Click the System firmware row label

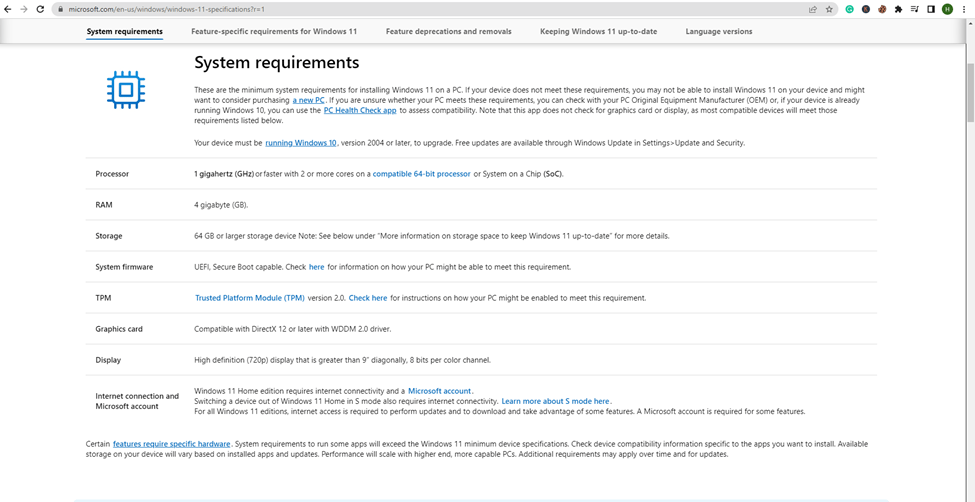(x=124, y=267)
